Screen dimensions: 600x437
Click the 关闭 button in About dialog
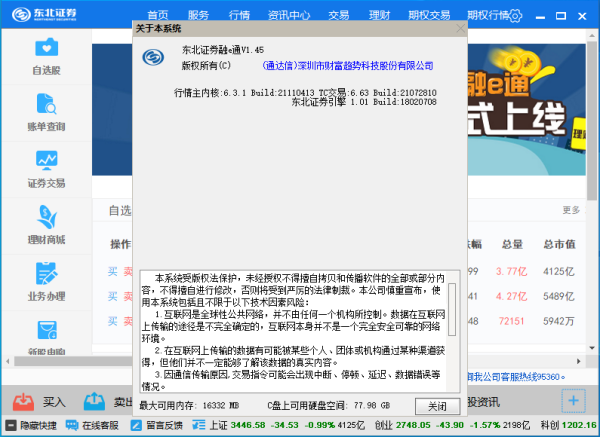[x=437, y=406]
